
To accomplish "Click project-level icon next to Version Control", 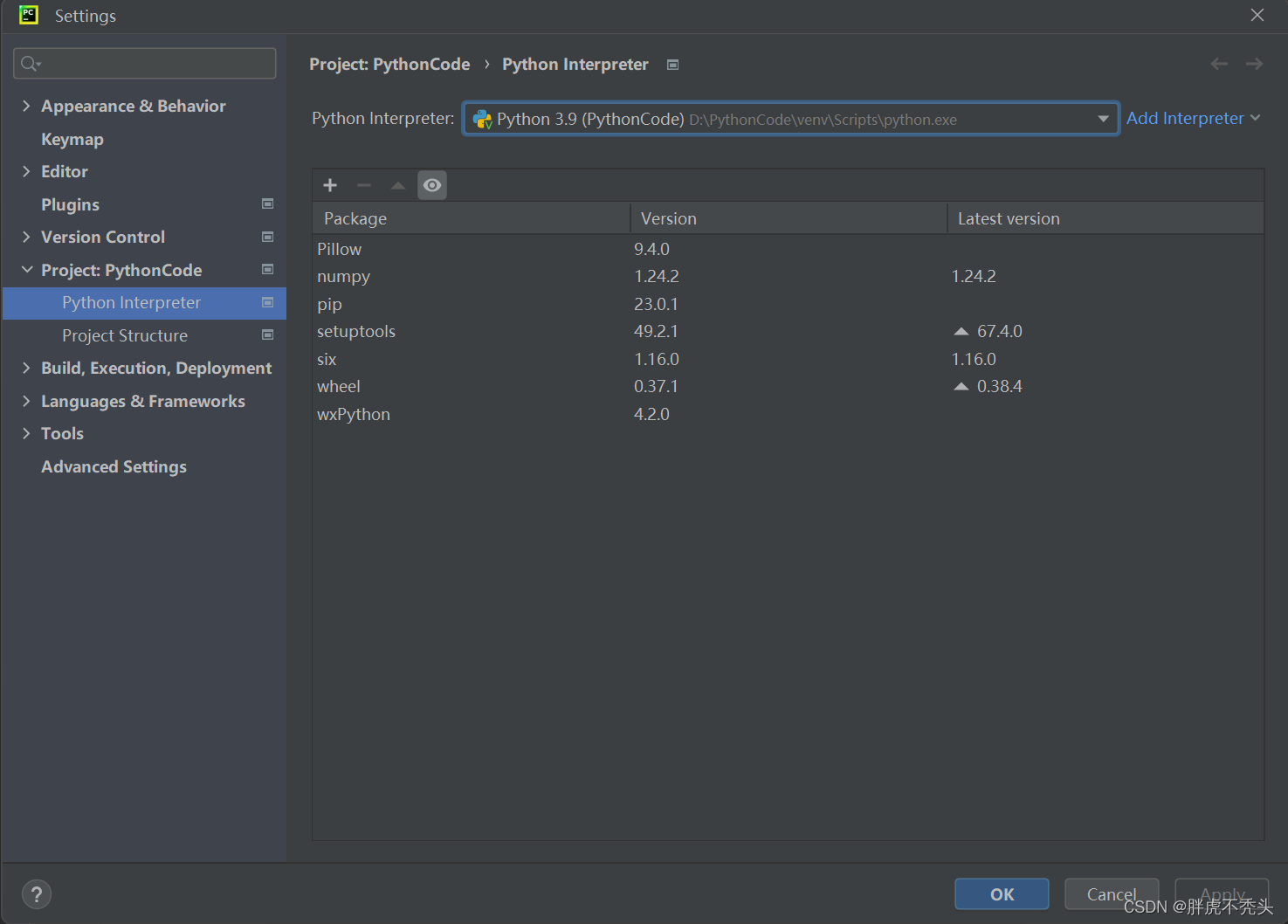I will point(268,237).
